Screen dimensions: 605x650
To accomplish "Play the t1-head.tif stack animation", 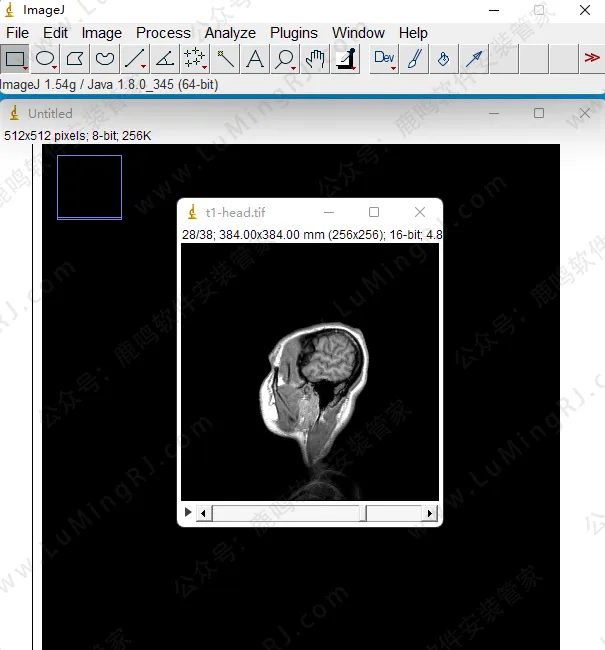I will [187, 513].
